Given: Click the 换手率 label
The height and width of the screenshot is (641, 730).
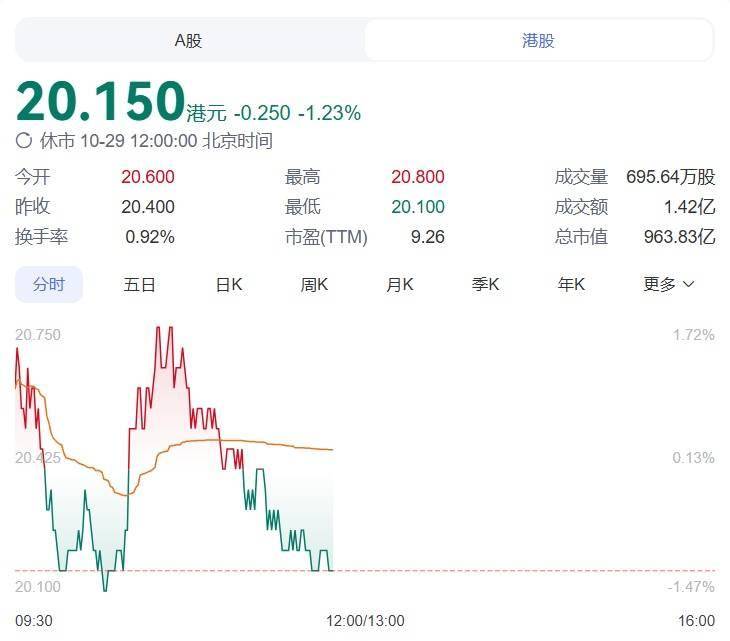Looking at the screenshot, I should 42,237.
